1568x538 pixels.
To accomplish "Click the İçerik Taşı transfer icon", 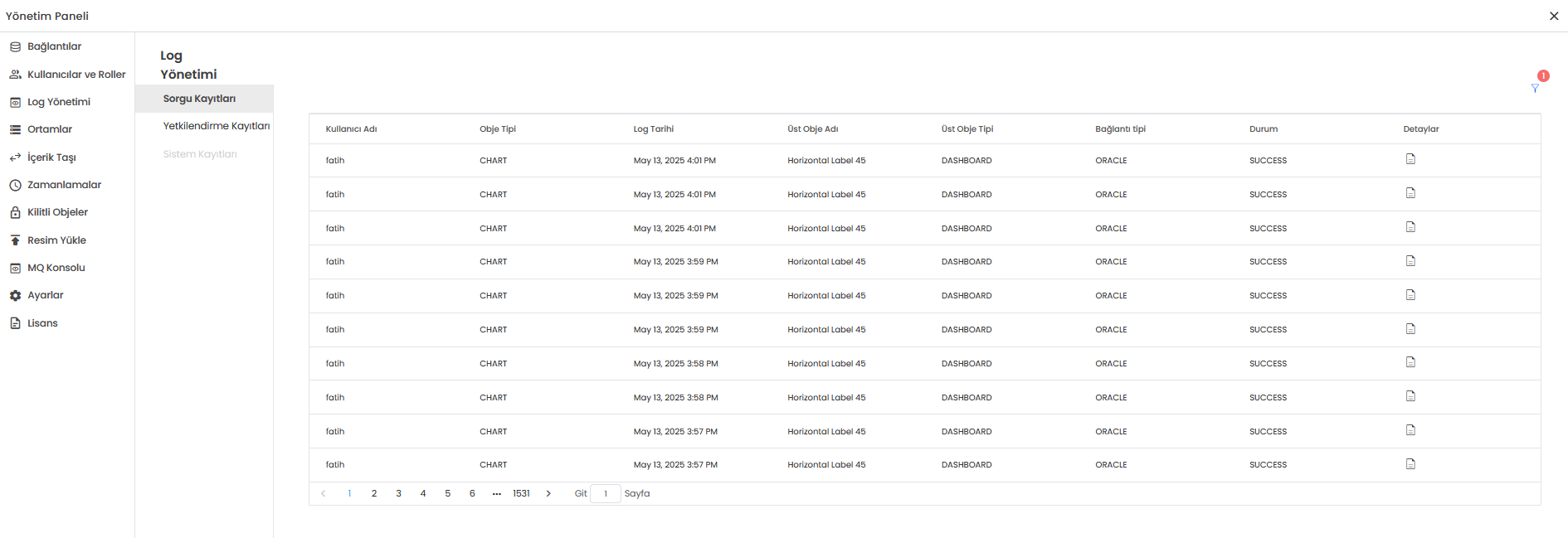I will pos(15,158).
